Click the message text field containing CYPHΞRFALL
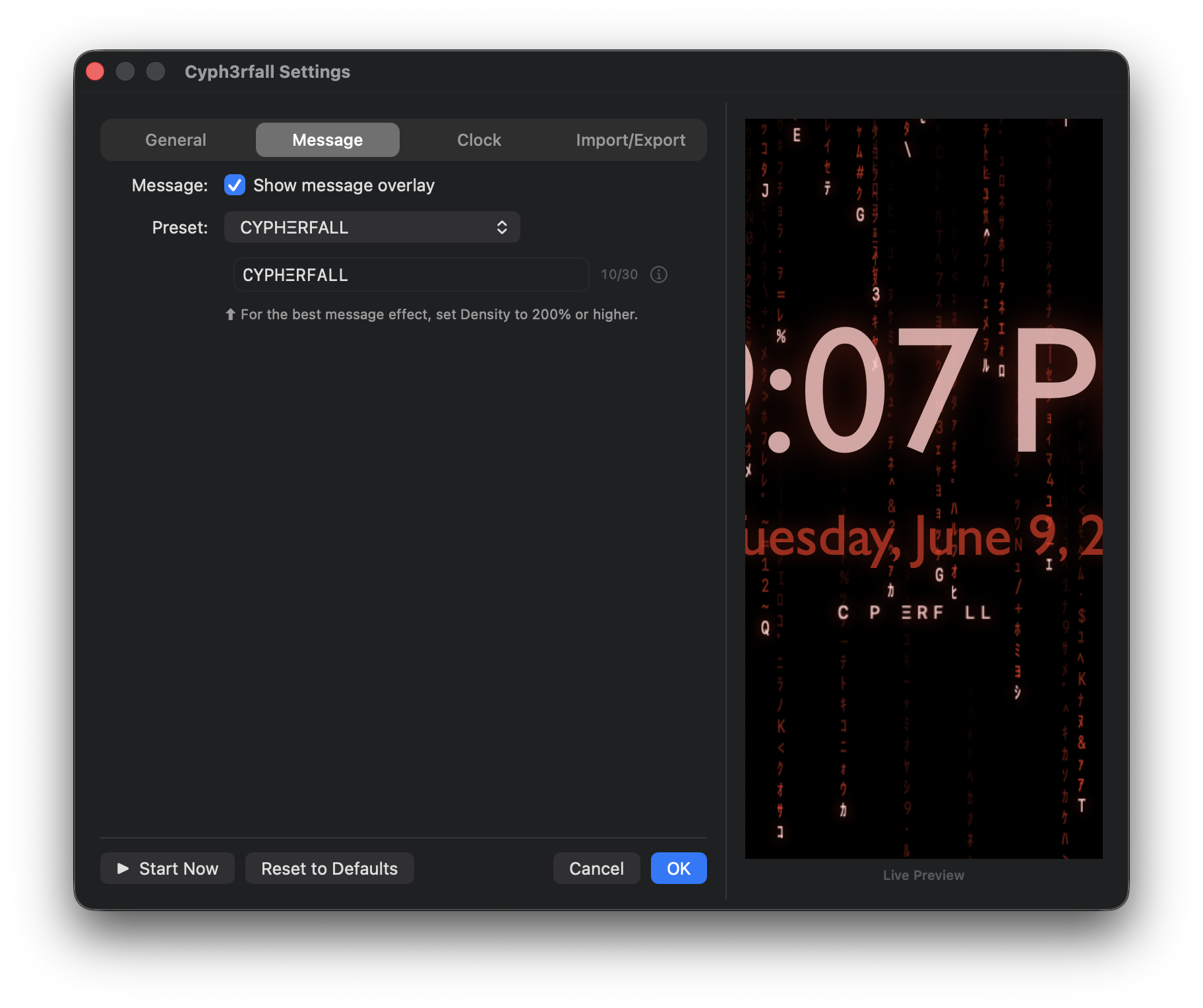 pyautogui.click(x=411, y=274)
